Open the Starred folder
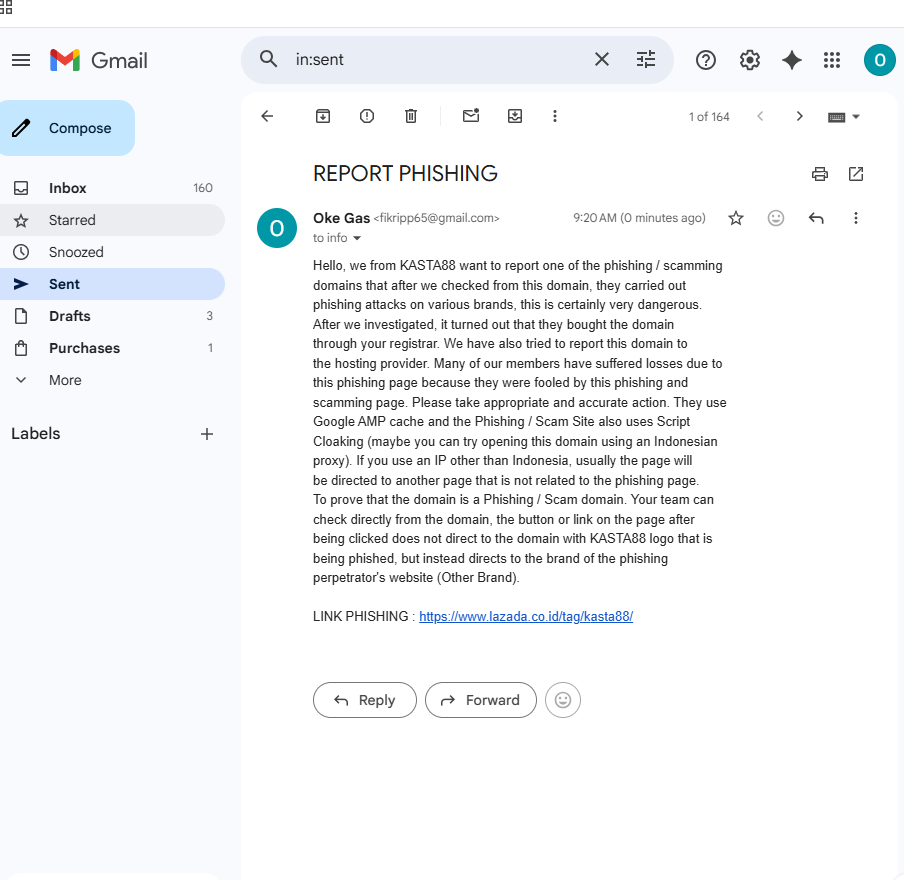Screen dimensions: 904x880 [112, 220]
